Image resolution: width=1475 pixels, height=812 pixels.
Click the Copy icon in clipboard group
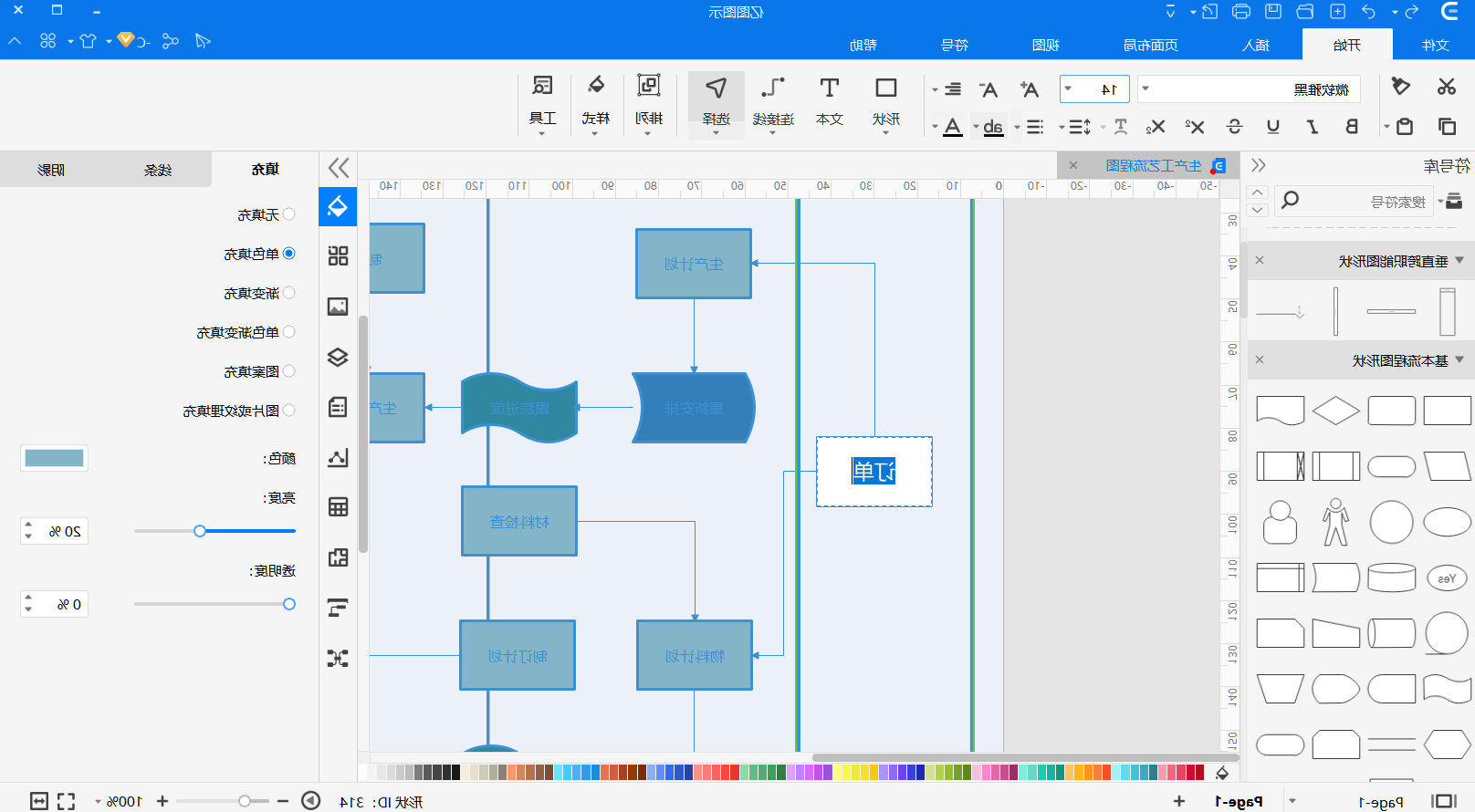[x=1447, y=126]
